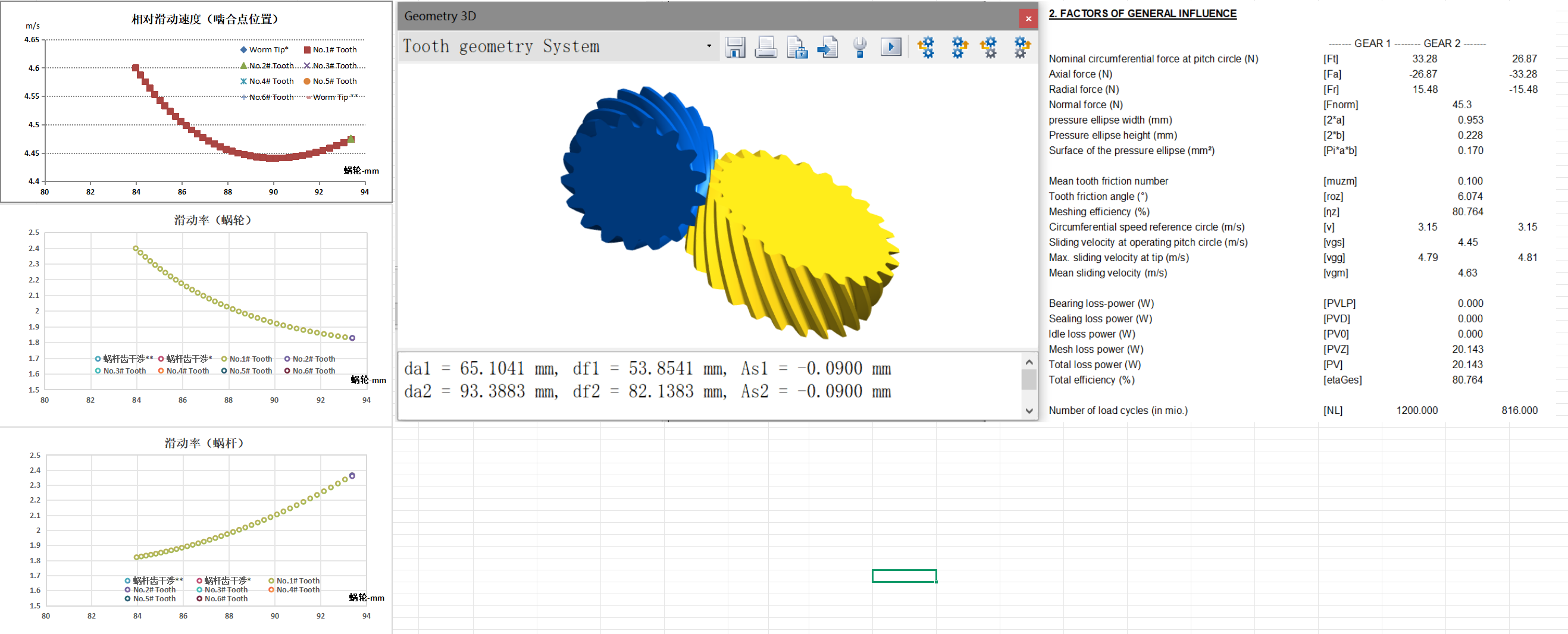1568x634 pixels.
Task: Click Nominal circumferential force at pitch circle row
Action: (x=1293, y=59)
